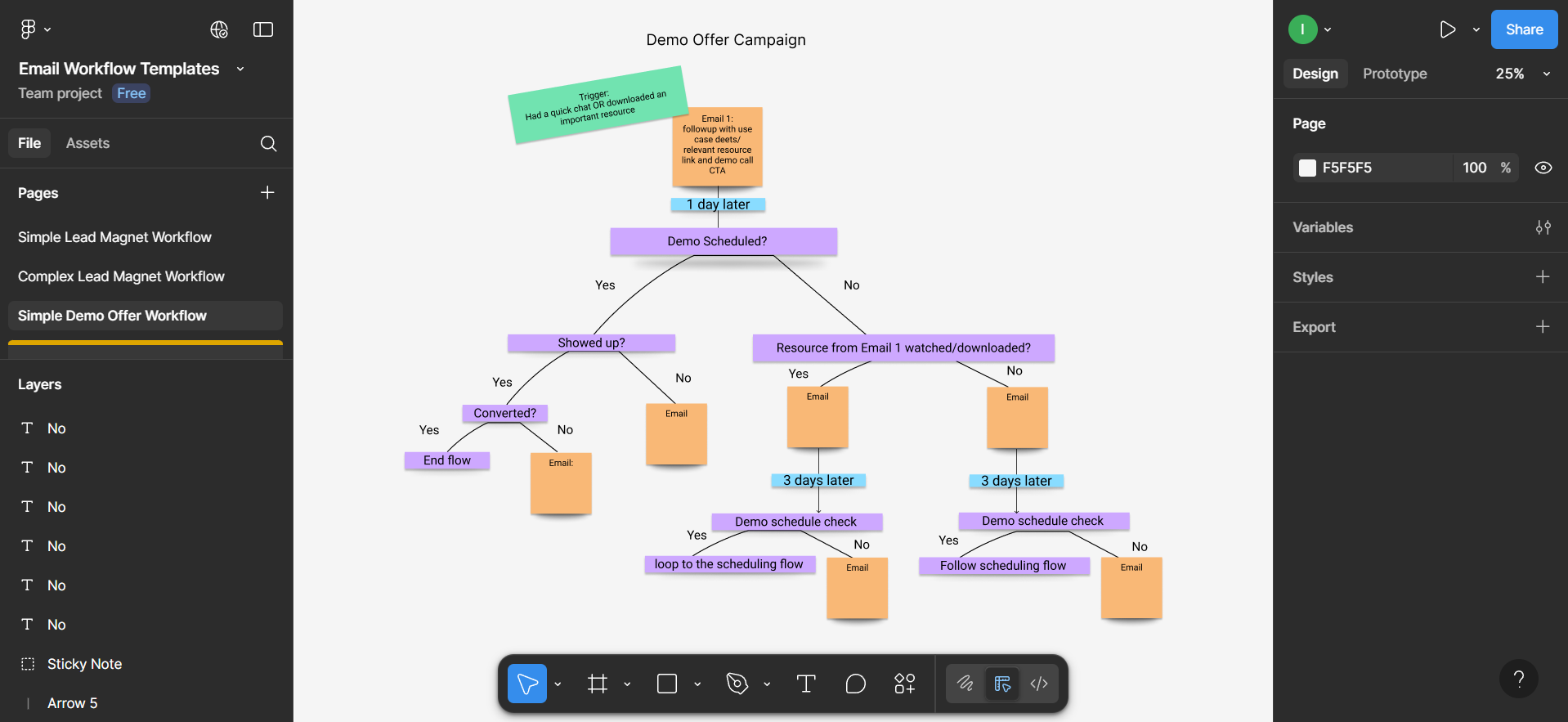1568x722 pixels.
Task: Select the Sticky Note layer row
Action: (146, 664)
